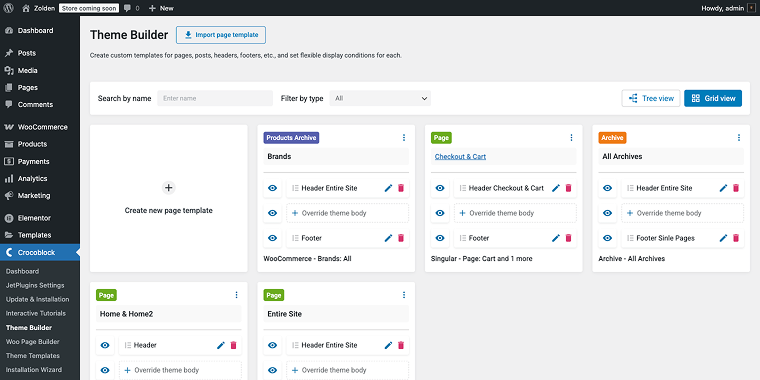Visit the Zolden site link
760x380 pixels.
point(38,8)
